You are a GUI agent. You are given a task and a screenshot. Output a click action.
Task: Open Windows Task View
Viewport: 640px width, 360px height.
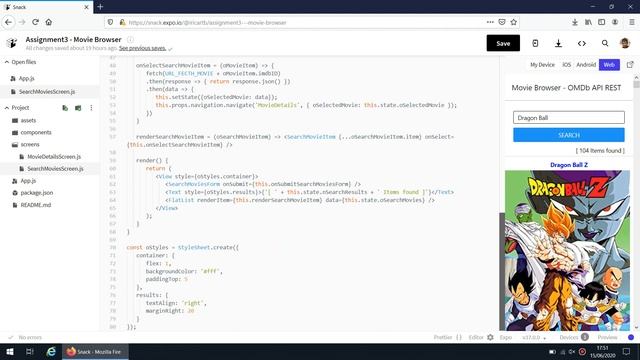[x=29, y=351]
